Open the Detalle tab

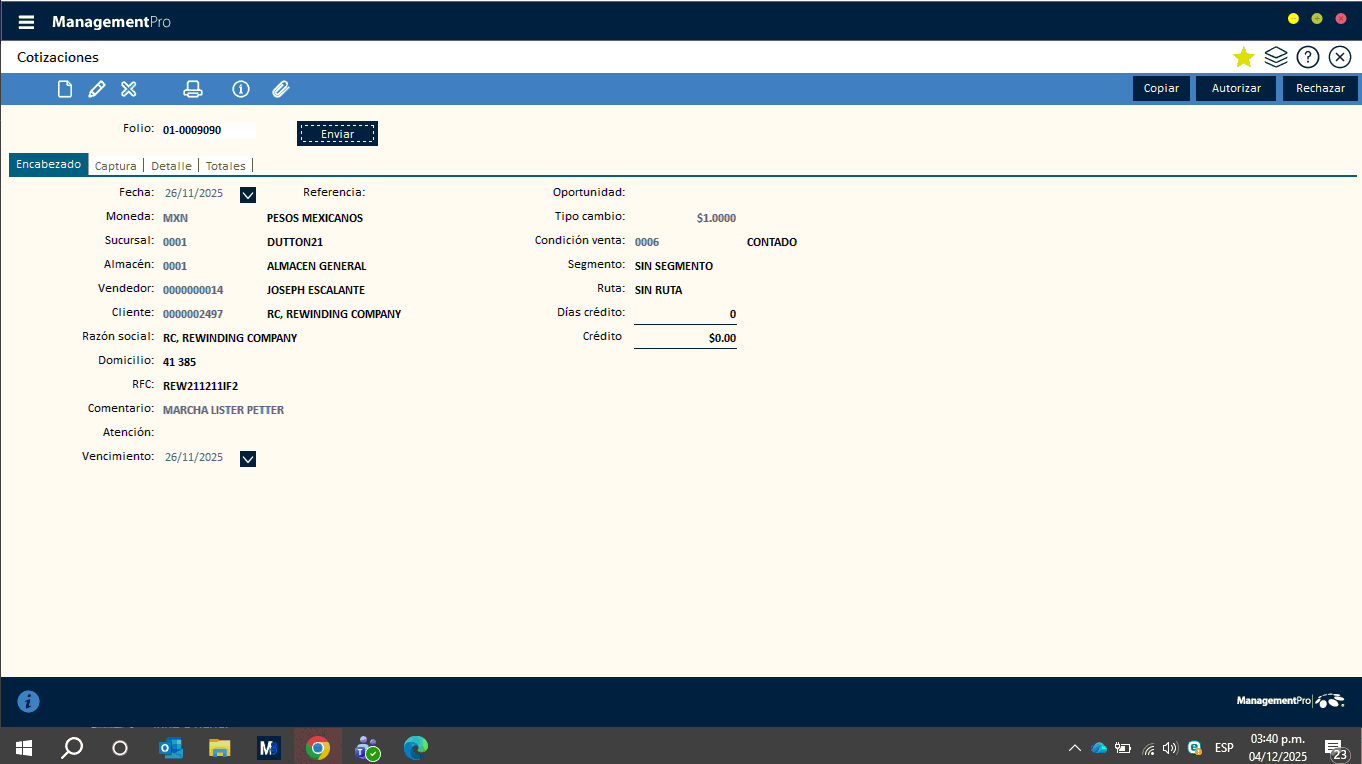pyautogui.click(x=171, y=166)
